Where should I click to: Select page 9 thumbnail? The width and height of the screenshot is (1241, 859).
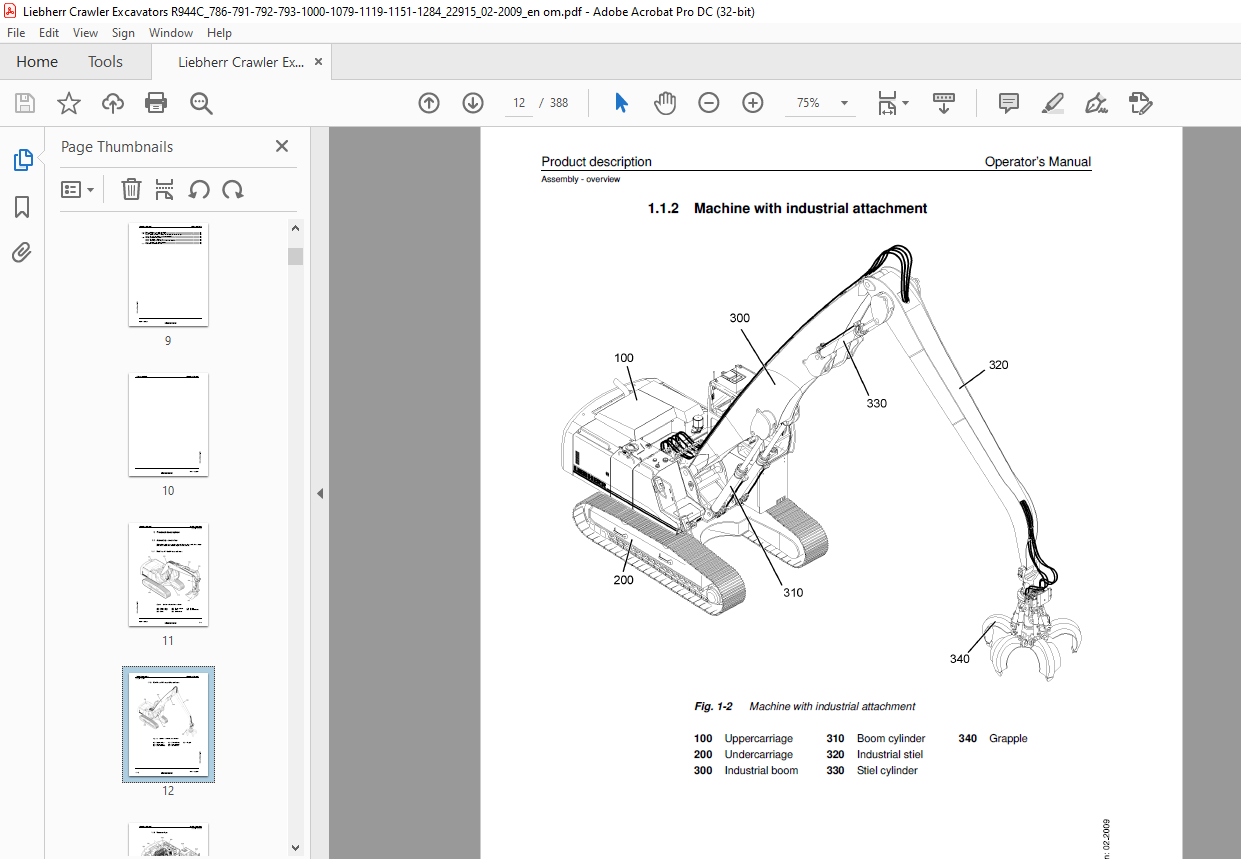(168, 275)
